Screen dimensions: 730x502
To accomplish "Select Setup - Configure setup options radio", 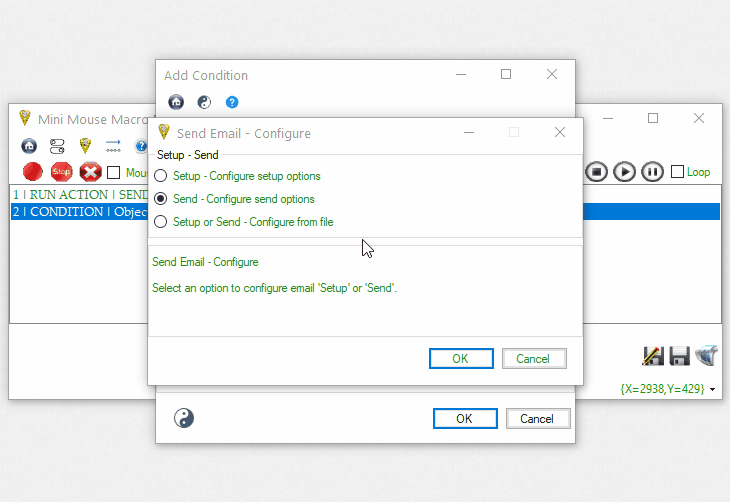I will 161,176.
